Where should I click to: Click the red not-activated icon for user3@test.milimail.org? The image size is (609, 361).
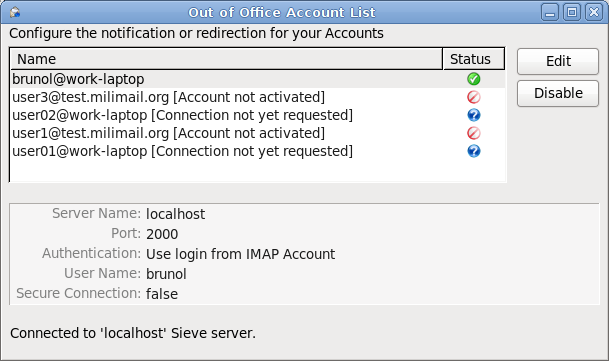tap(473, 97)
